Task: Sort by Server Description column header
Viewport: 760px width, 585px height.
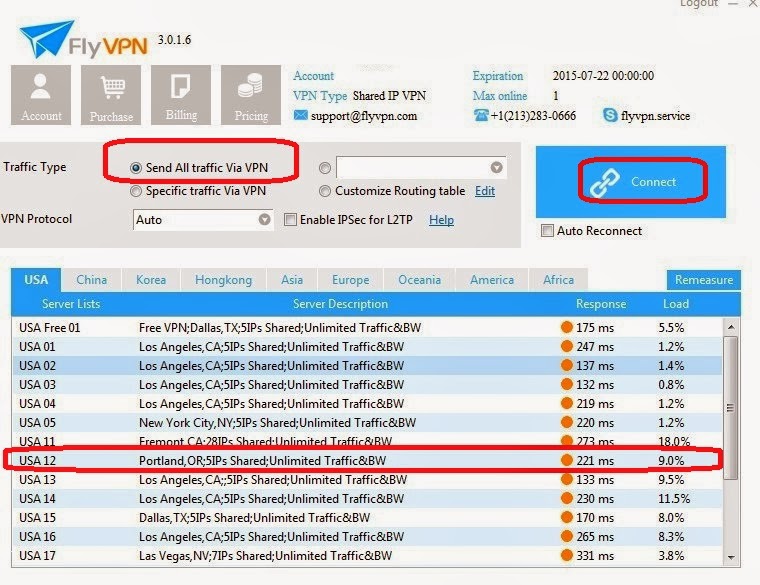Action: [340, 304]
